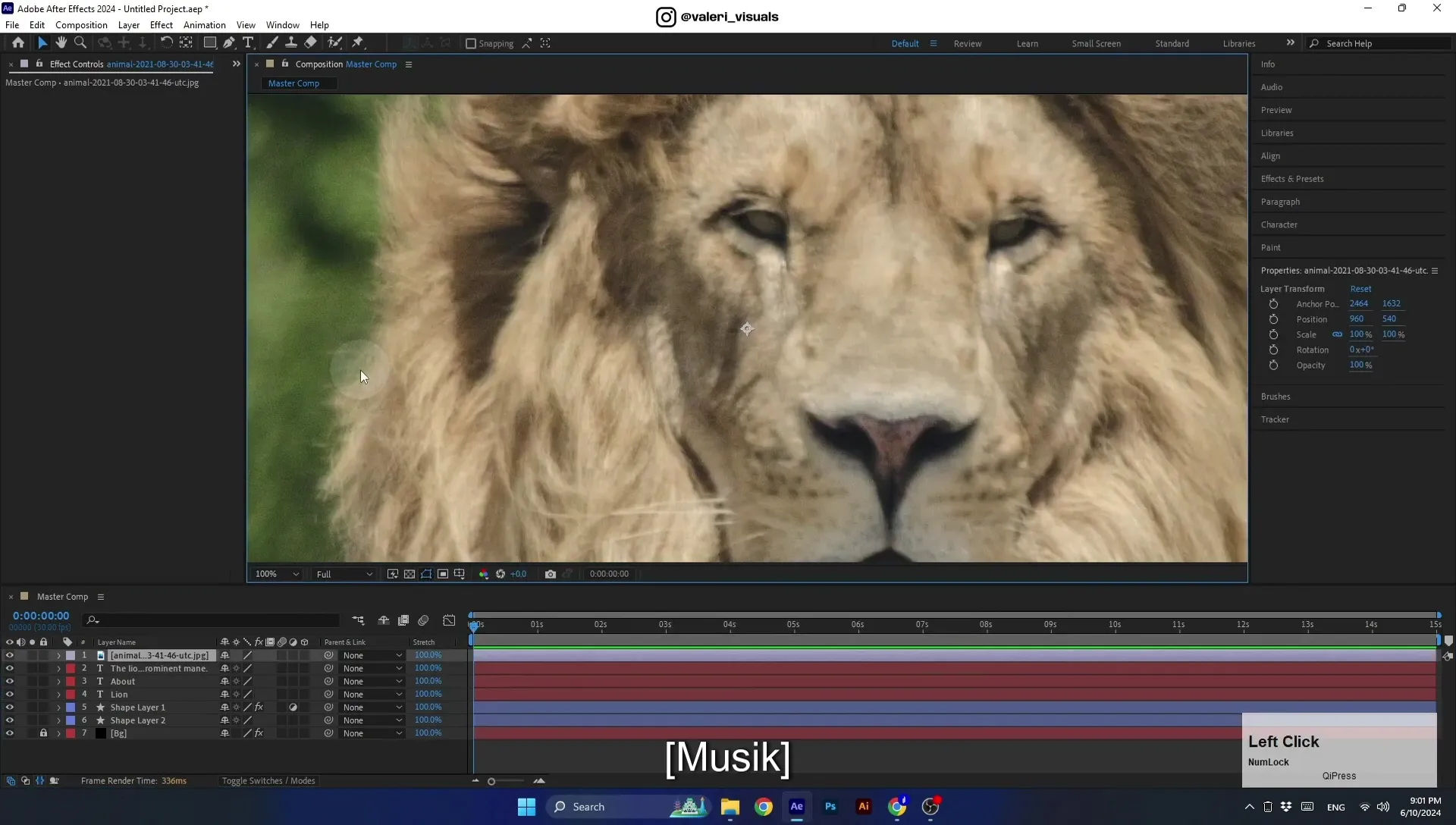The image size is (1456, 825).
Task: Open show channel color management icon
Action: point(484,574)
